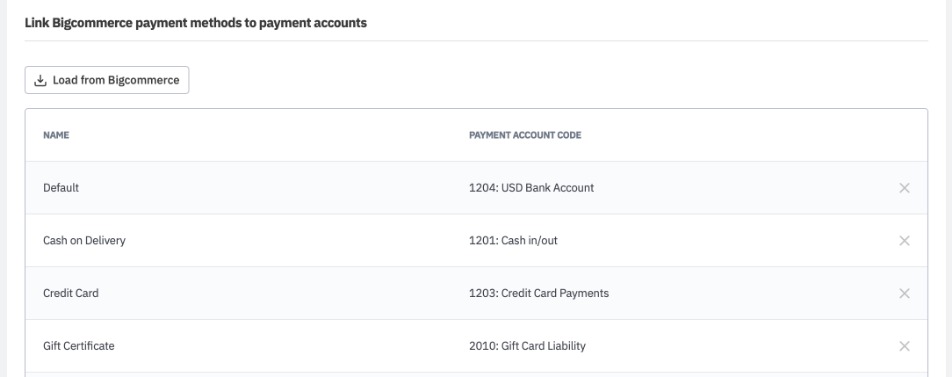
Task: Sort by the NAME column header
Action: (56, 135)
